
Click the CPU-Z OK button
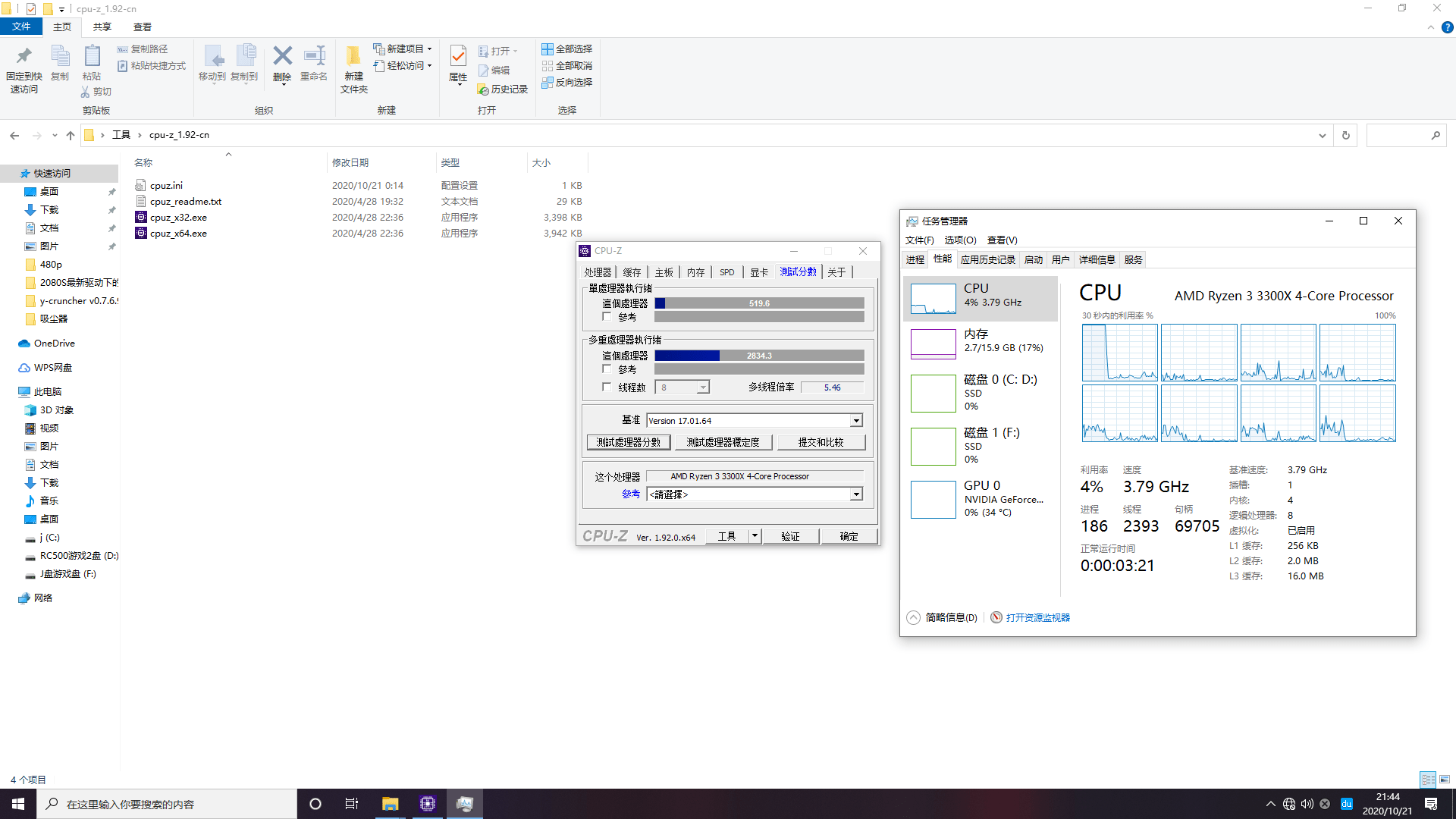pyautogui.click(x=849, y=536)
